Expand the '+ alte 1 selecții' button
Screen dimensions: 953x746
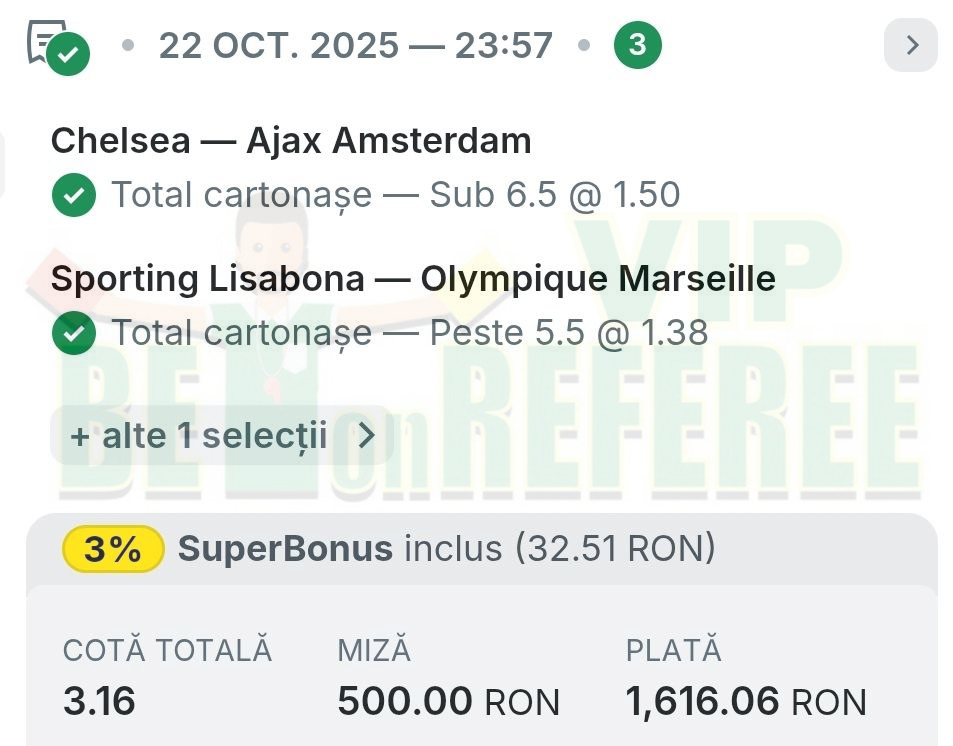tap(200, 436)
